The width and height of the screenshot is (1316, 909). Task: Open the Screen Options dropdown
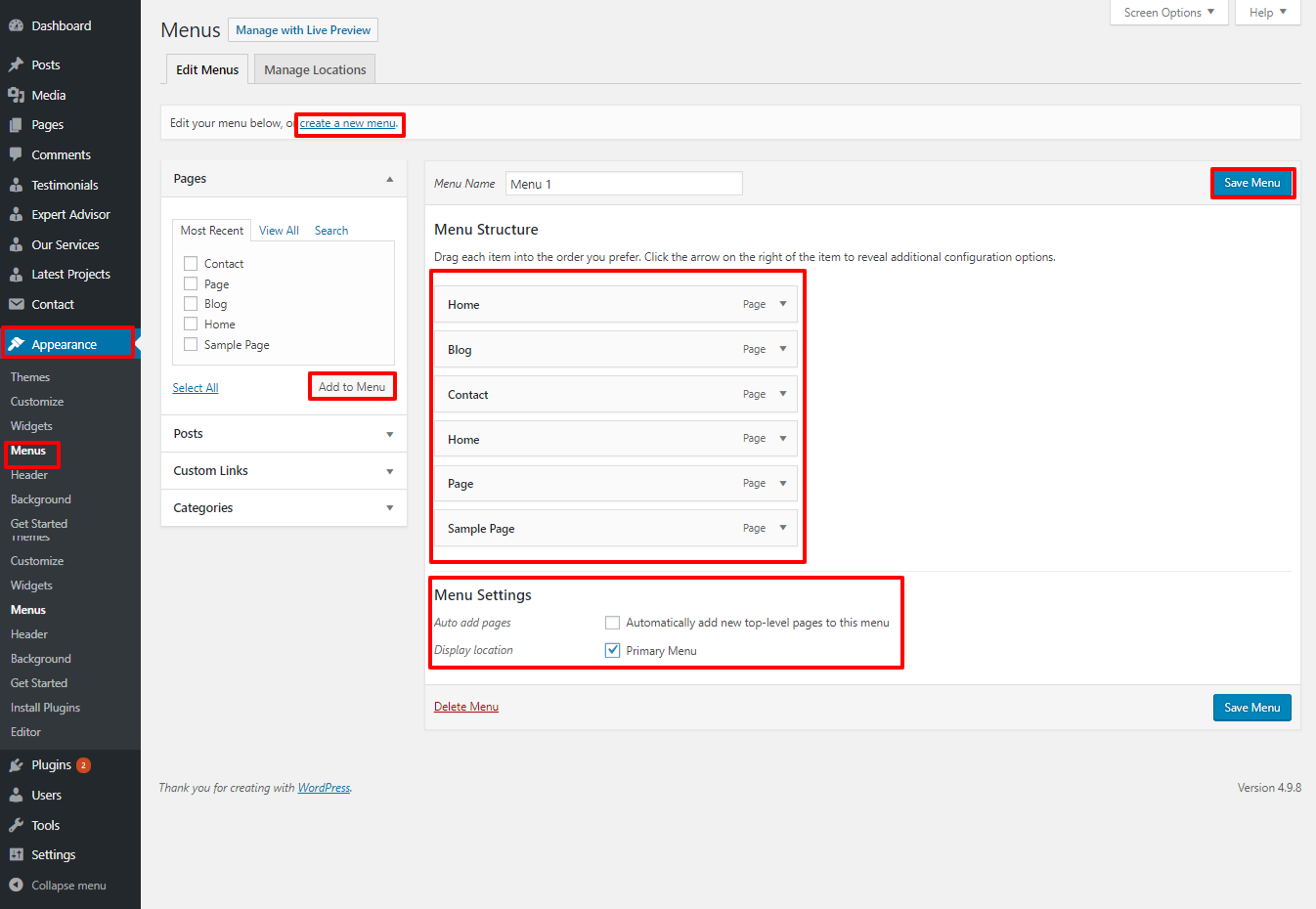point(1168,13)
